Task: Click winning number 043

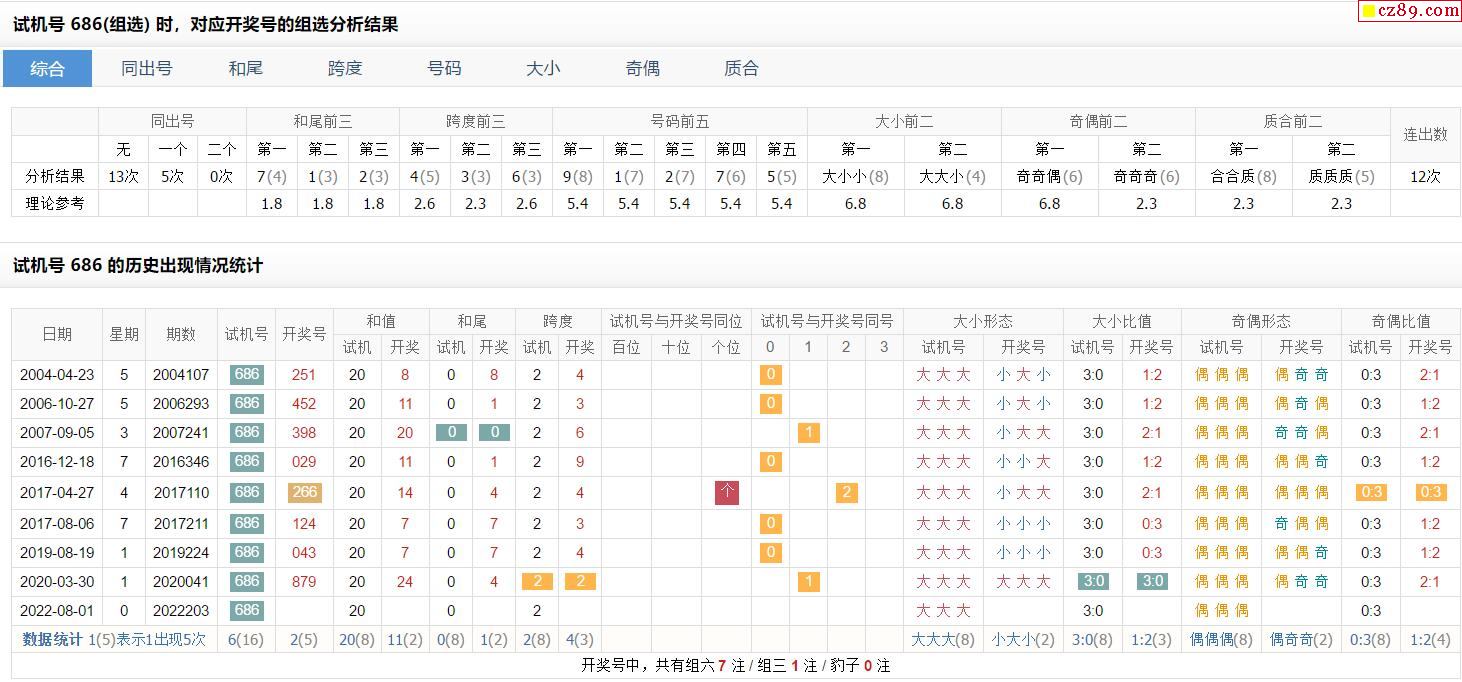Action: 304,552
